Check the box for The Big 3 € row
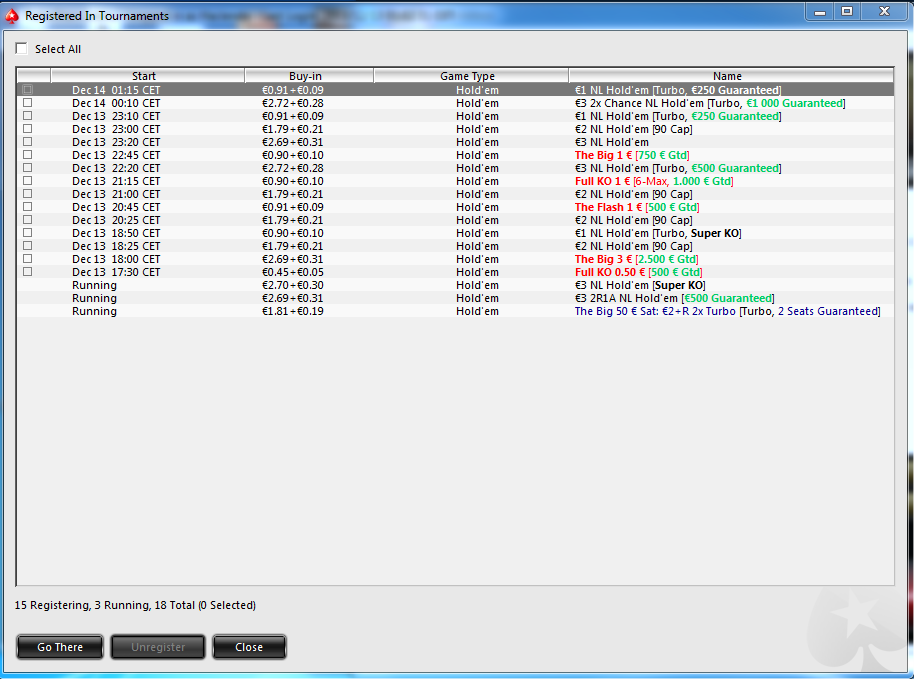914x679 pixels. 27,259
